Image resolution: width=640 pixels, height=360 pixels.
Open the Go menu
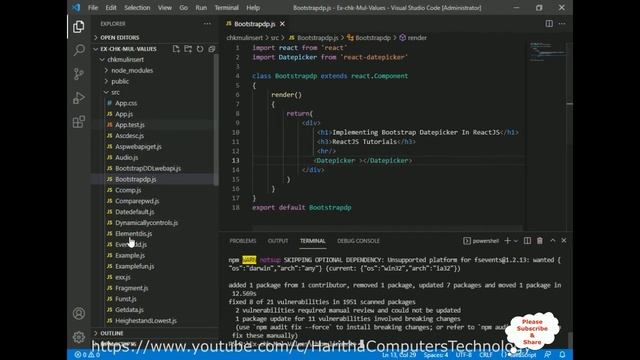tap(183, 8)
